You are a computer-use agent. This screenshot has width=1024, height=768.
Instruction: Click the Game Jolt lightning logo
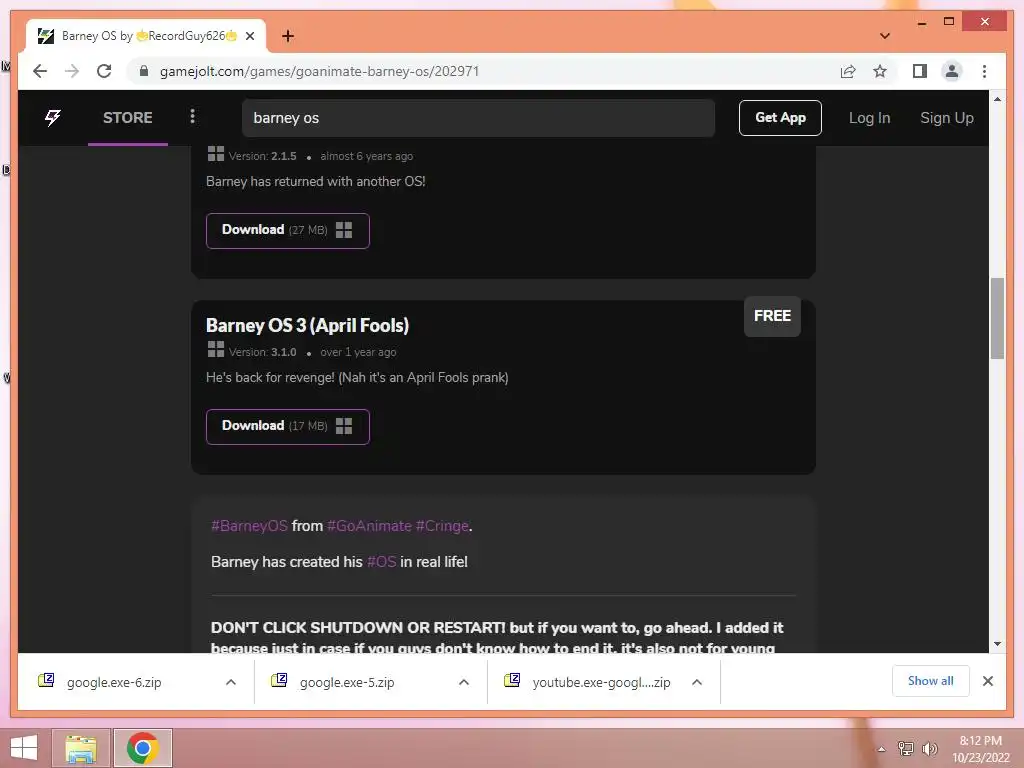pos(53,118)
